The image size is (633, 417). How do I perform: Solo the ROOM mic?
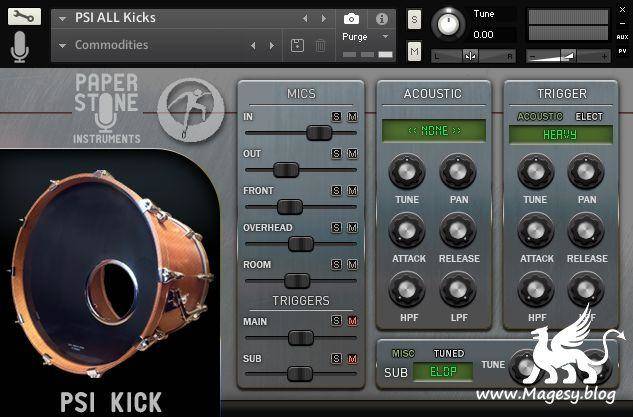[x=336, y=265]
